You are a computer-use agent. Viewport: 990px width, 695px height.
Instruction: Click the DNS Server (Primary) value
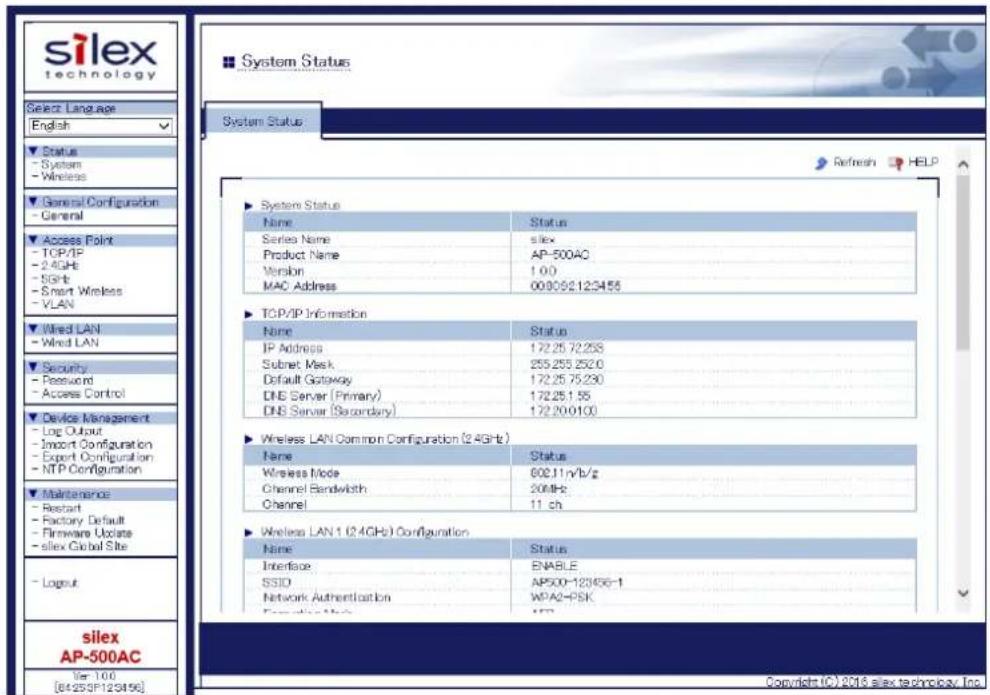click(x=560, y=396)
